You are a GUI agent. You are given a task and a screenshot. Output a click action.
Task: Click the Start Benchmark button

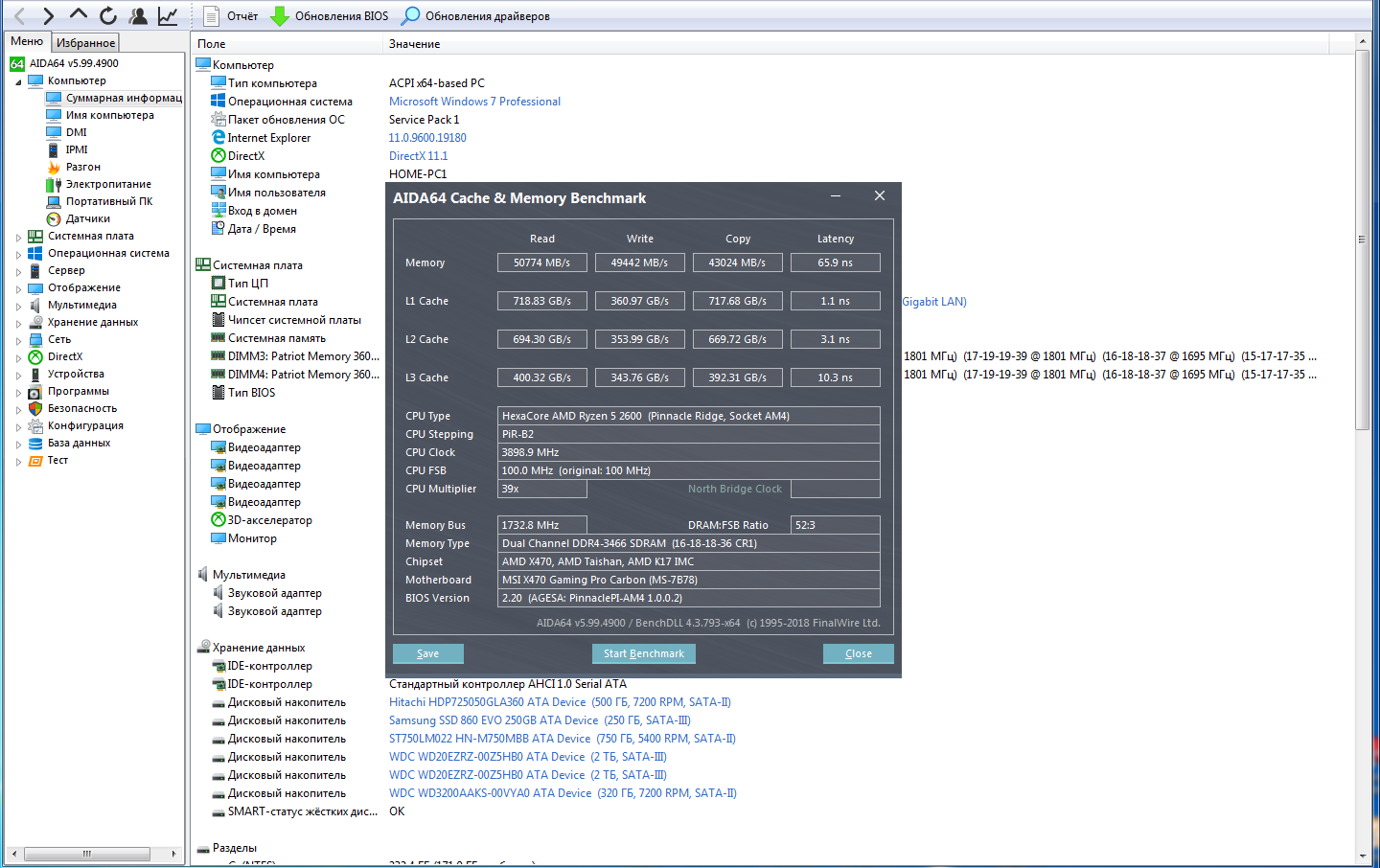coord(644,653)
